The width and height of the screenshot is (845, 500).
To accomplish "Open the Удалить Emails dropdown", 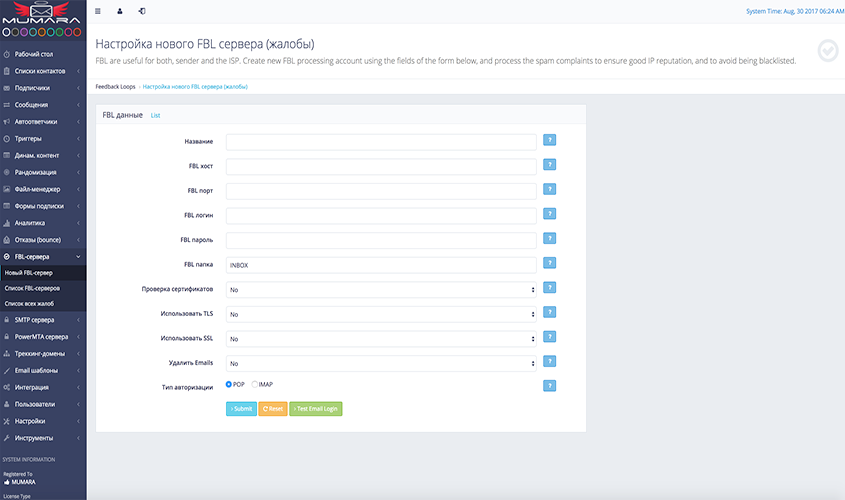I will 381,364.
